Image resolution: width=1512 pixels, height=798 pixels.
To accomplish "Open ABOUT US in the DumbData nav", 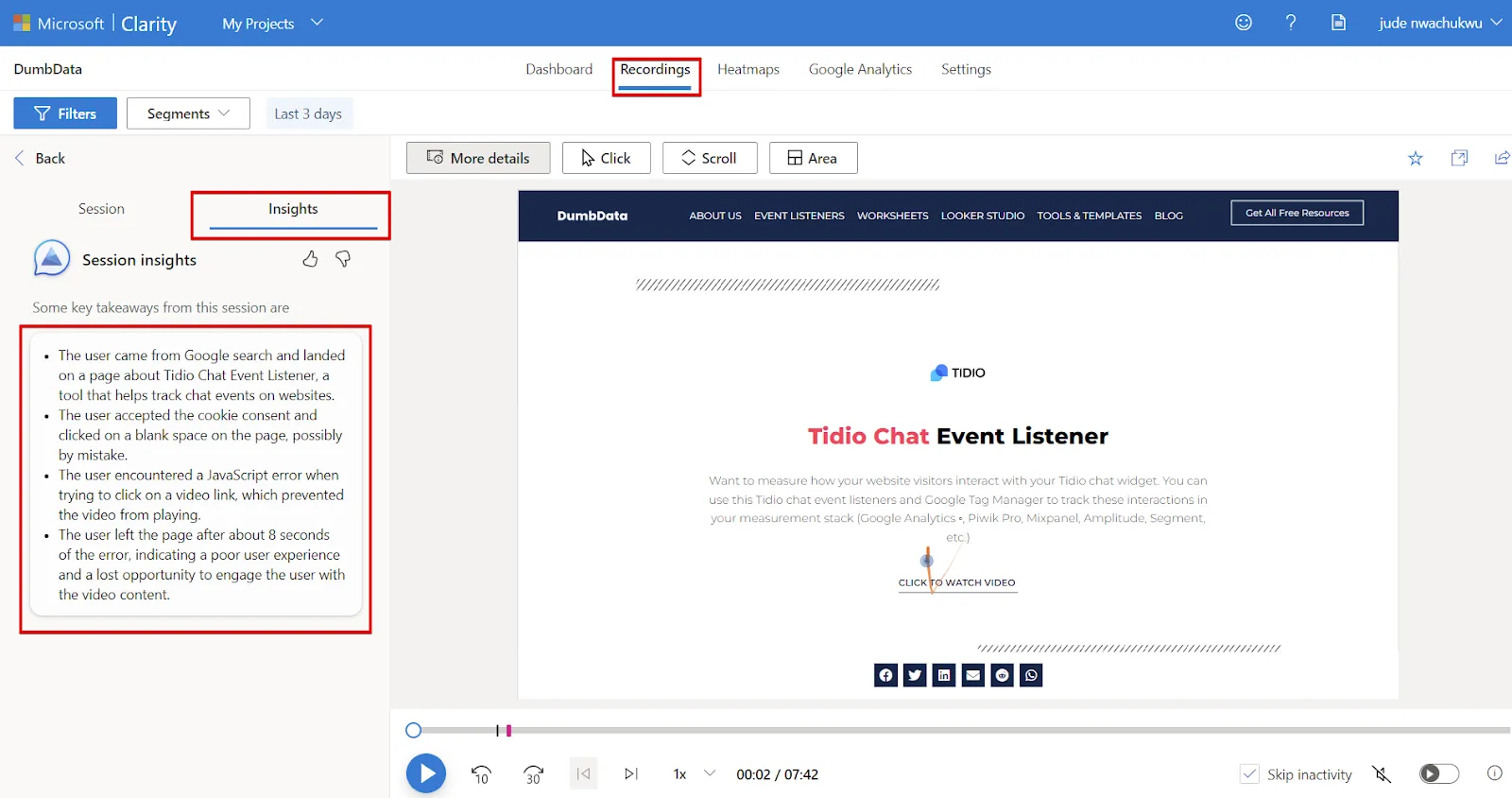I will pyautogui.click(x=715, y=216).
